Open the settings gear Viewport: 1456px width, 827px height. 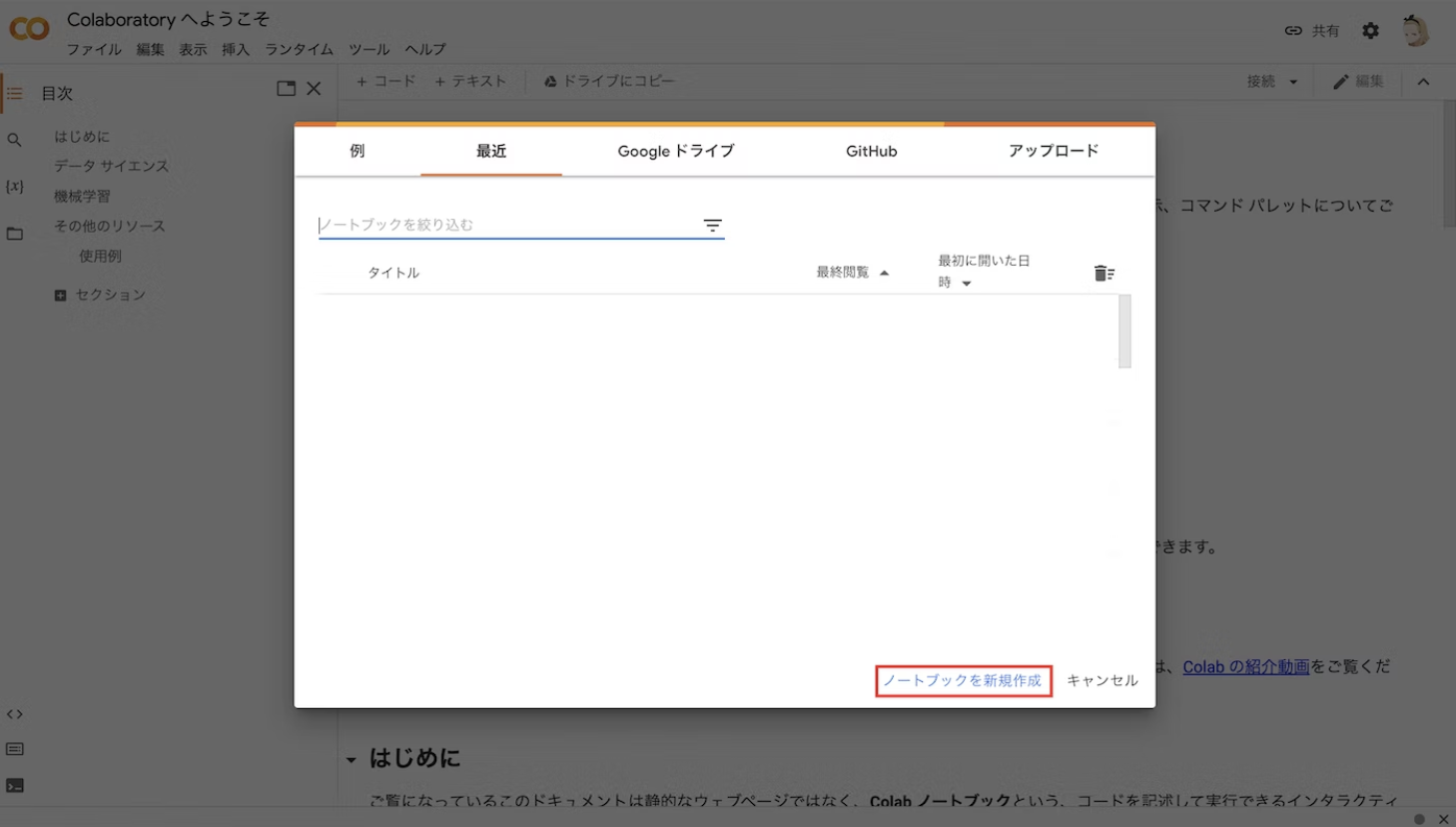pyautogui.click(x=1370, y=30)
